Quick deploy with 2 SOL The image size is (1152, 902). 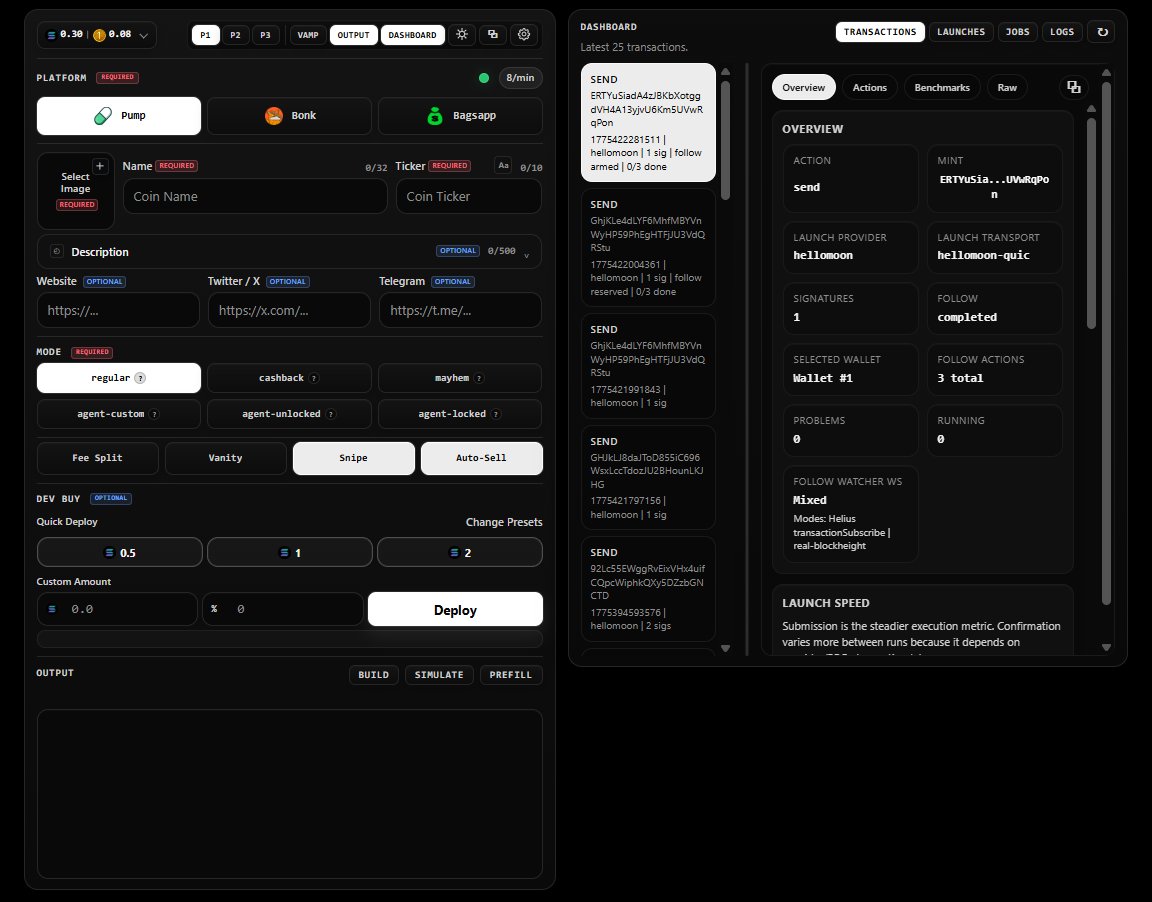pyautogui.click(x=460, y=552)
